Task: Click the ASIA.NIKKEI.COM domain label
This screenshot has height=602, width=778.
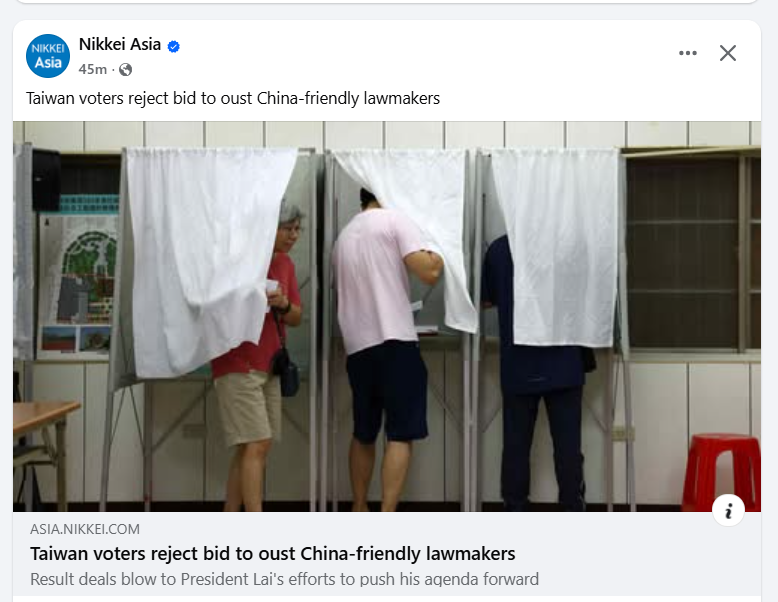Action: pyautogui.click(x=85, y=529)
